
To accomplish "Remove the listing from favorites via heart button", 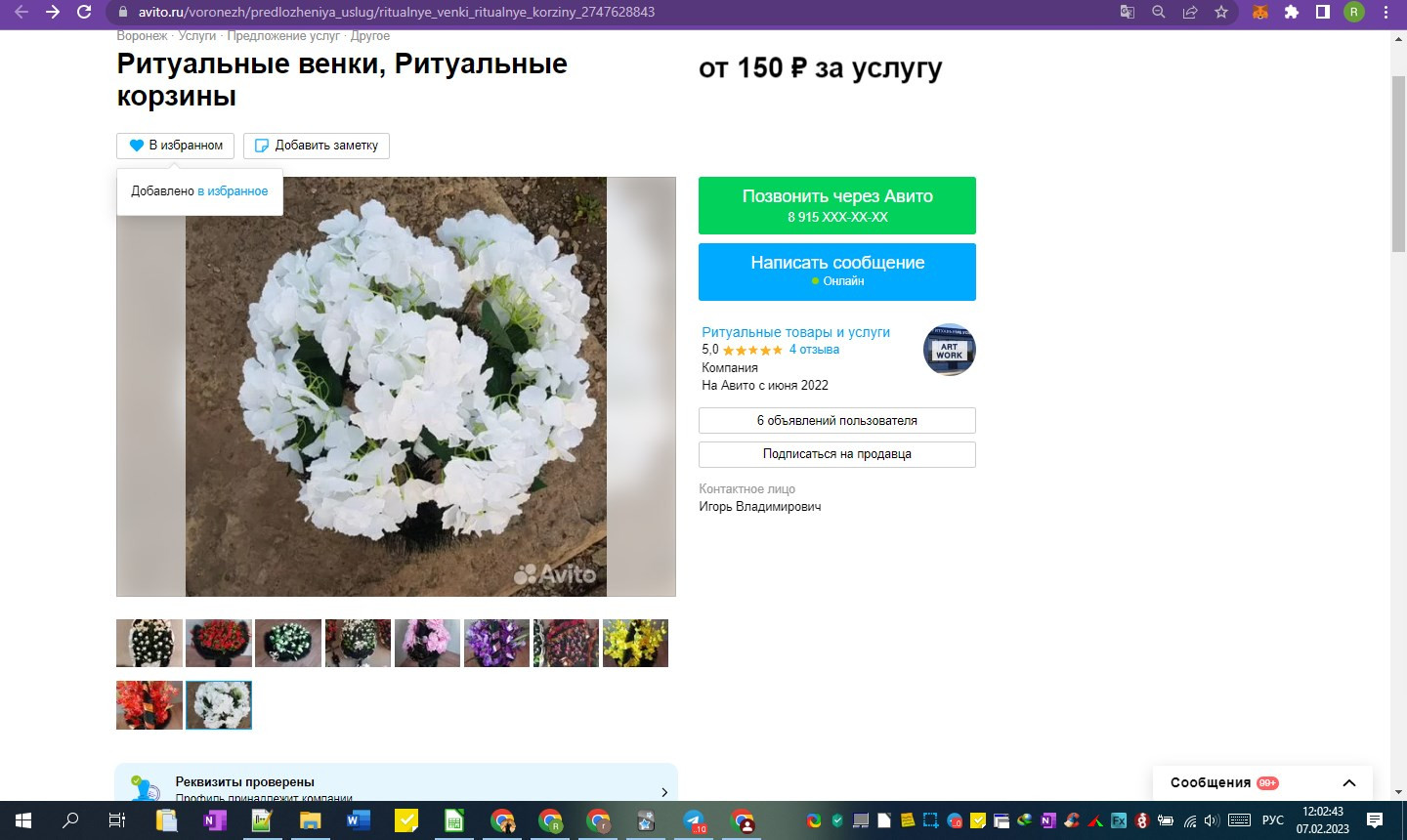I will pos(176,146).
